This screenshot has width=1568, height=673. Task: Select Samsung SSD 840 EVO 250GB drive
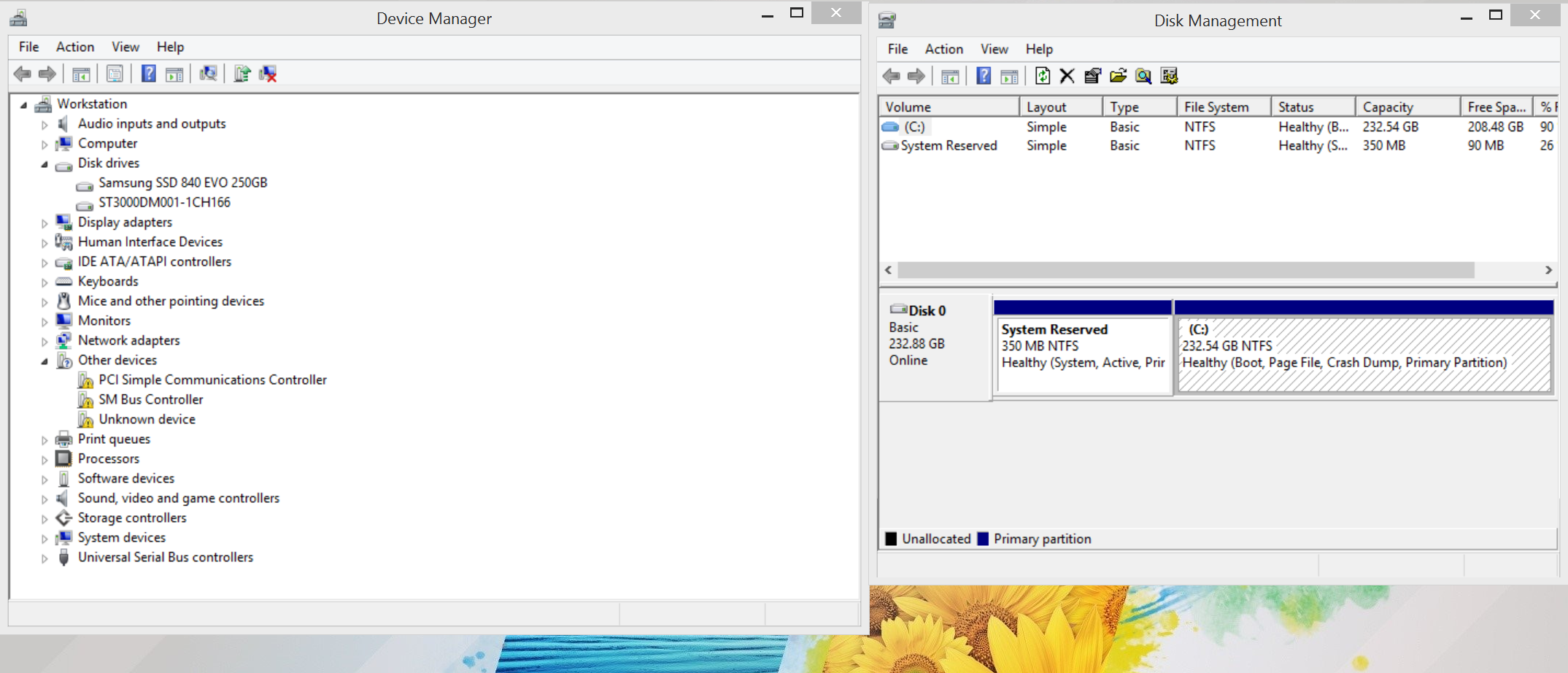coord(183,182)
